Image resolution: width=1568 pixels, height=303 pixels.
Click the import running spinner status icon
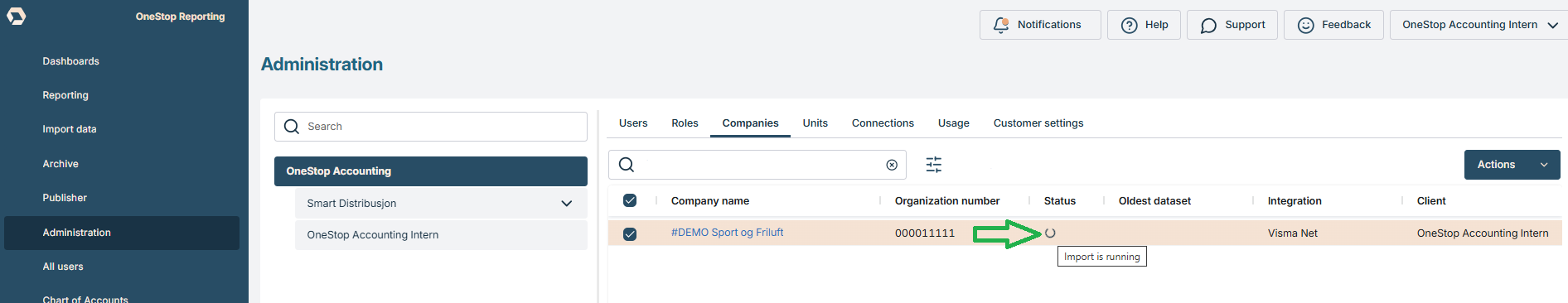point(1050,233)
